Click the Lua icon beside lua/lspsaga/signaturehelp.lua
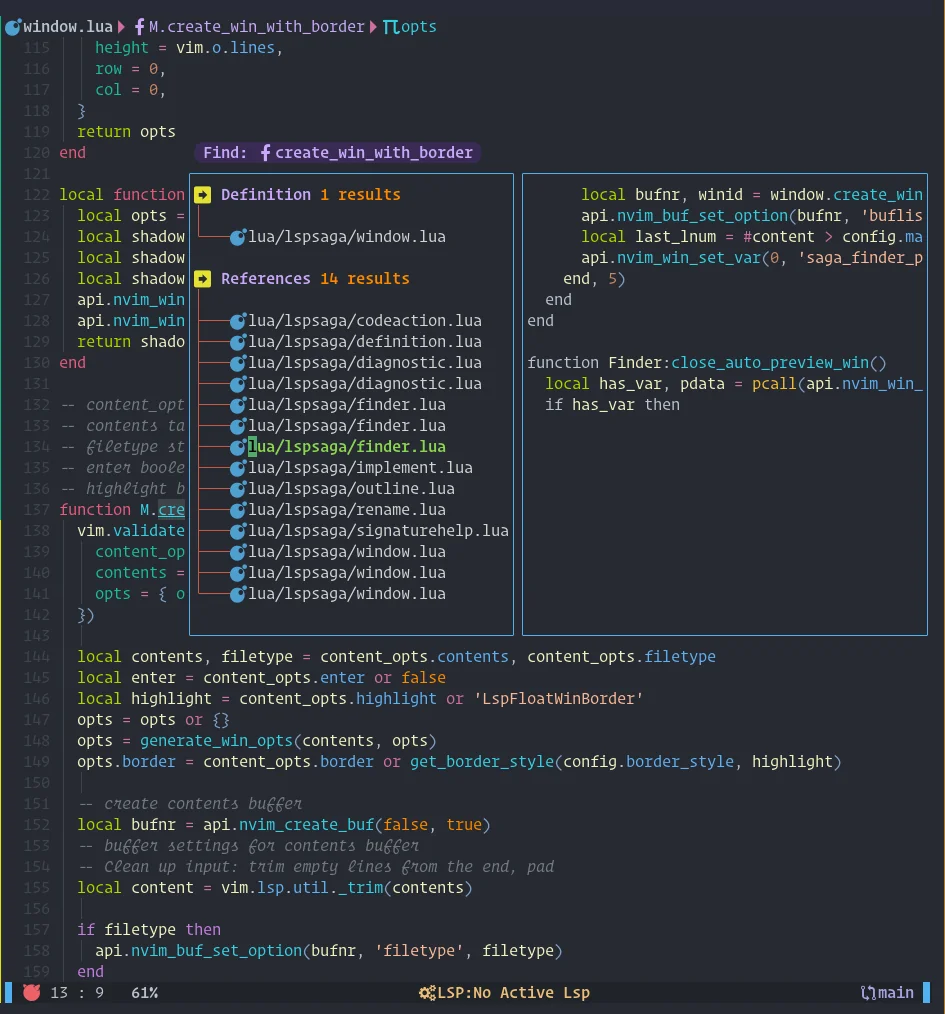Screen dimensions: 945x1014 (x=237, y=530)
